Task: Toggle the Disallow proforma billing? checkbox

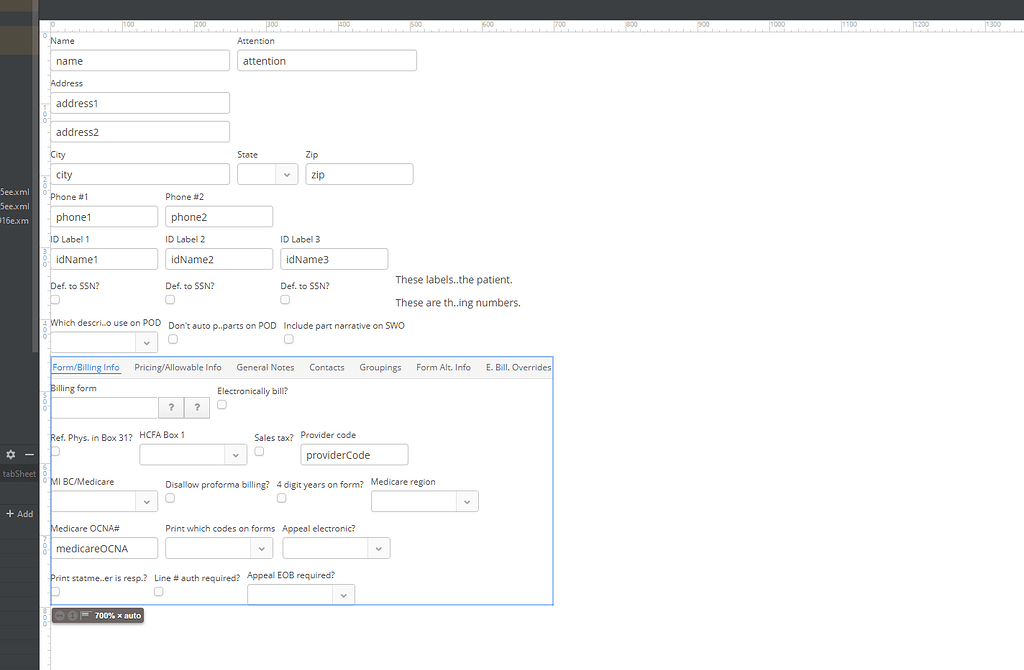Action: [170, 497]
